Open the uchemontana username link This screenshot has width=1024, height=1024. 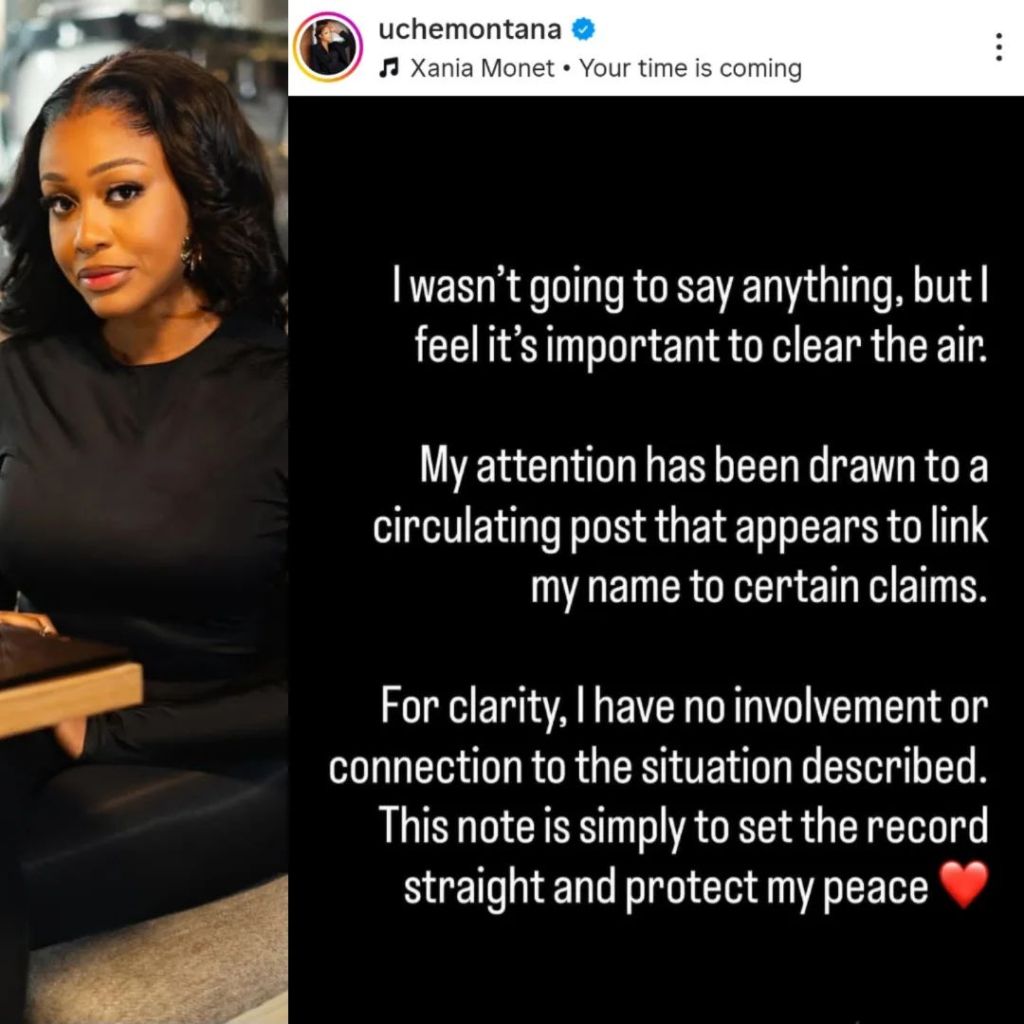tap(470, 29)
